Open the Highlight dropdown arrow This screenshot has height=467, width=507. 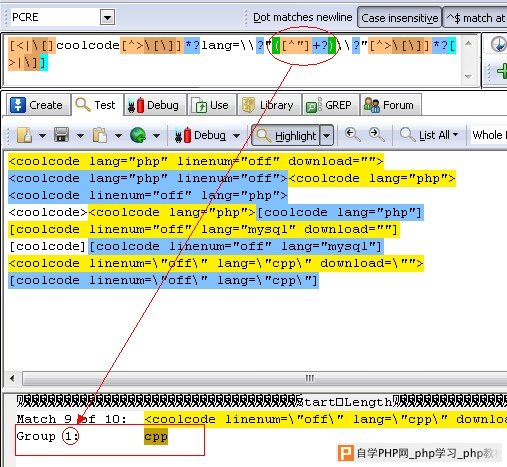(327, 135)
